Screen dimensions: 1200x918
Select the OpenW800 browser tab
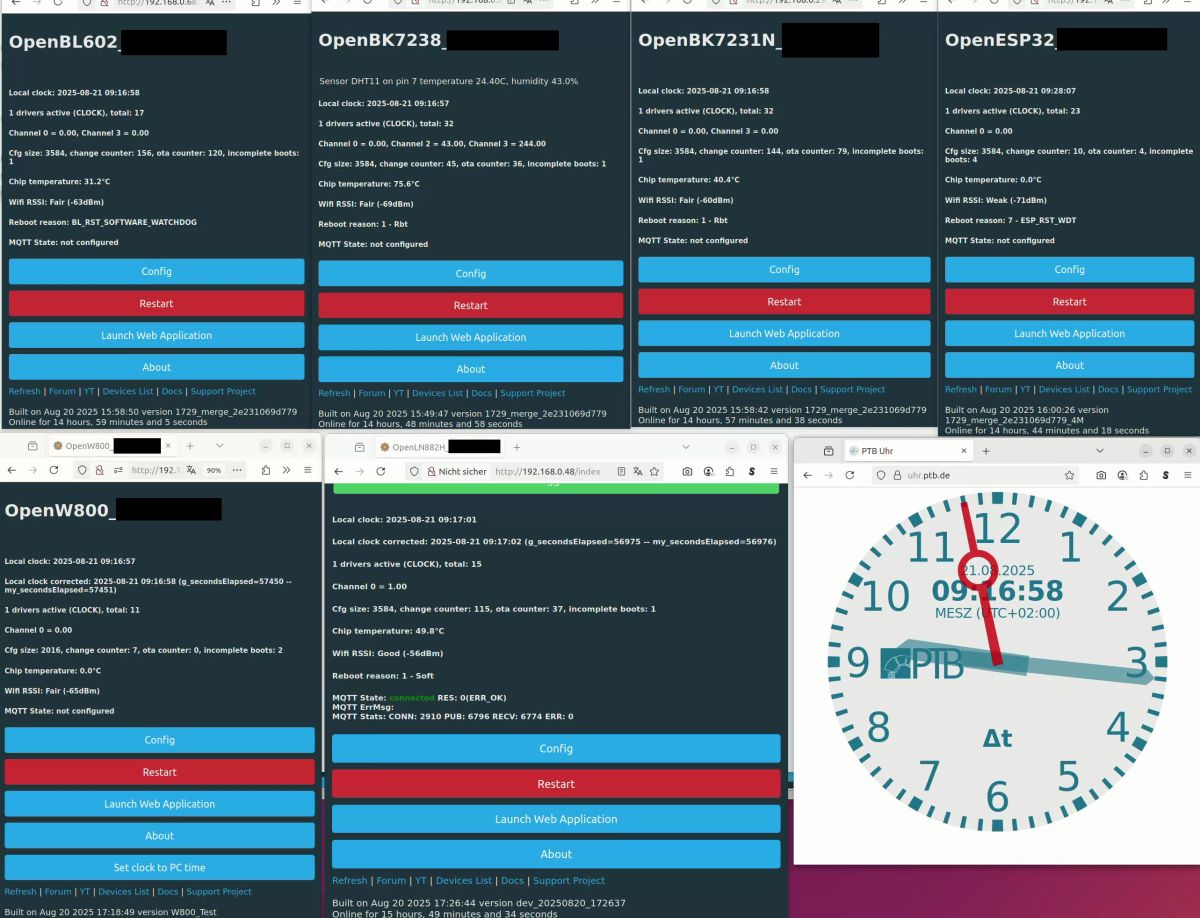(112, 445)
